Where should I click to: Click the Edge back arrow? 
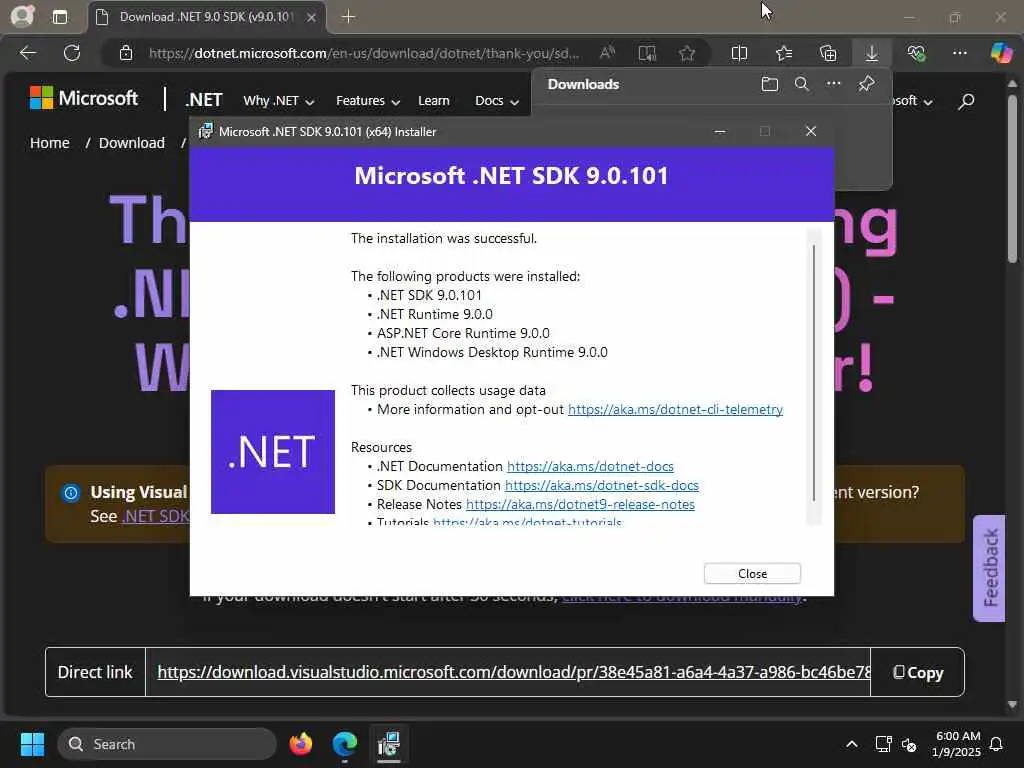(28, 53)
